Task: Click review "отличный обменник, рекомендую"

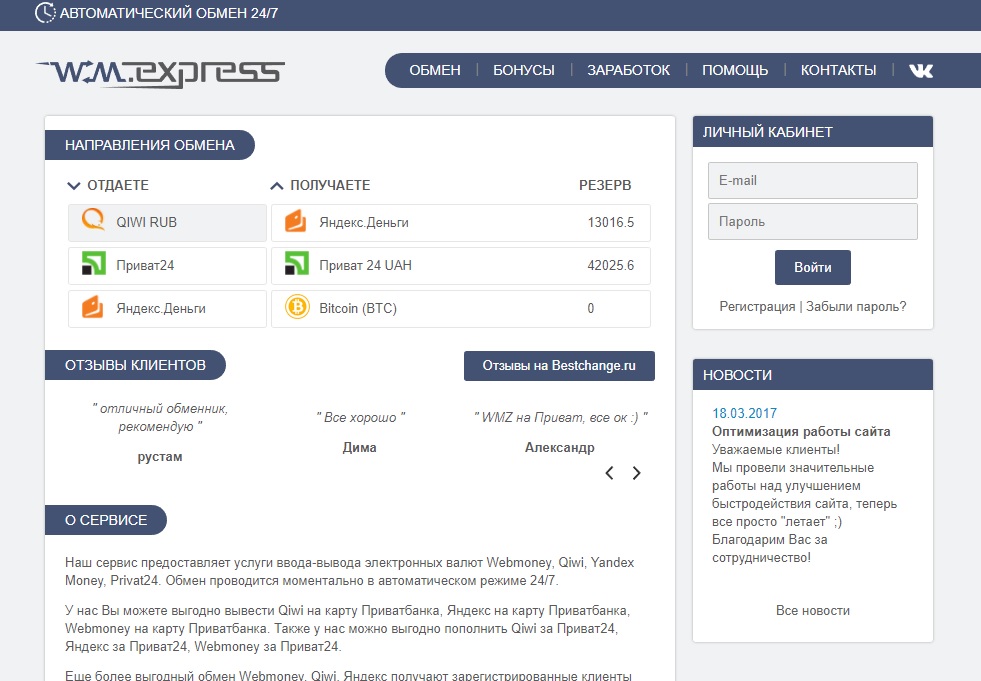Action: click(x=160, y=417)
